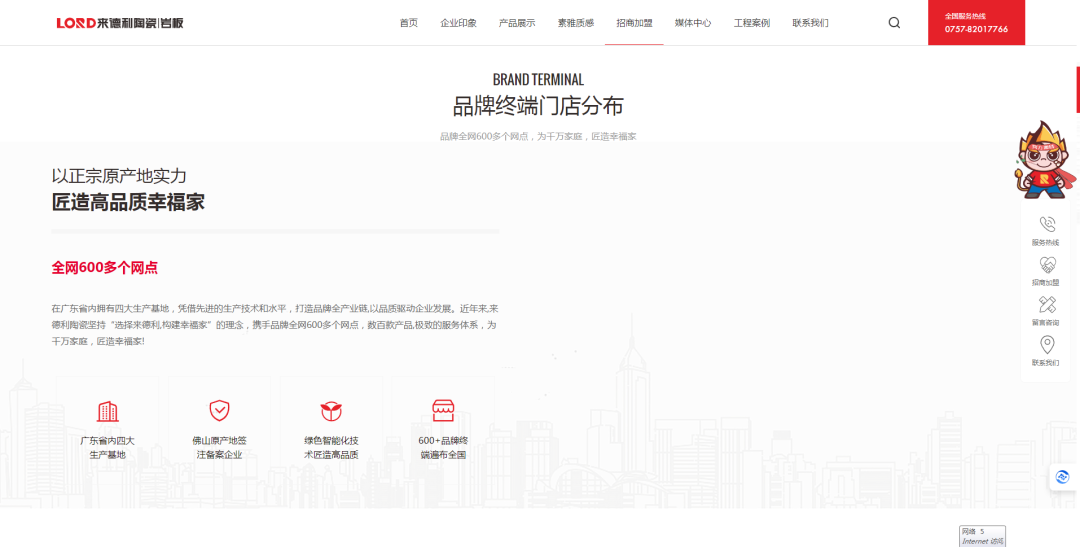The image size is (1080, 547).
Task: Open the 素雅质感 navigation item
Action: pos(575,23)
